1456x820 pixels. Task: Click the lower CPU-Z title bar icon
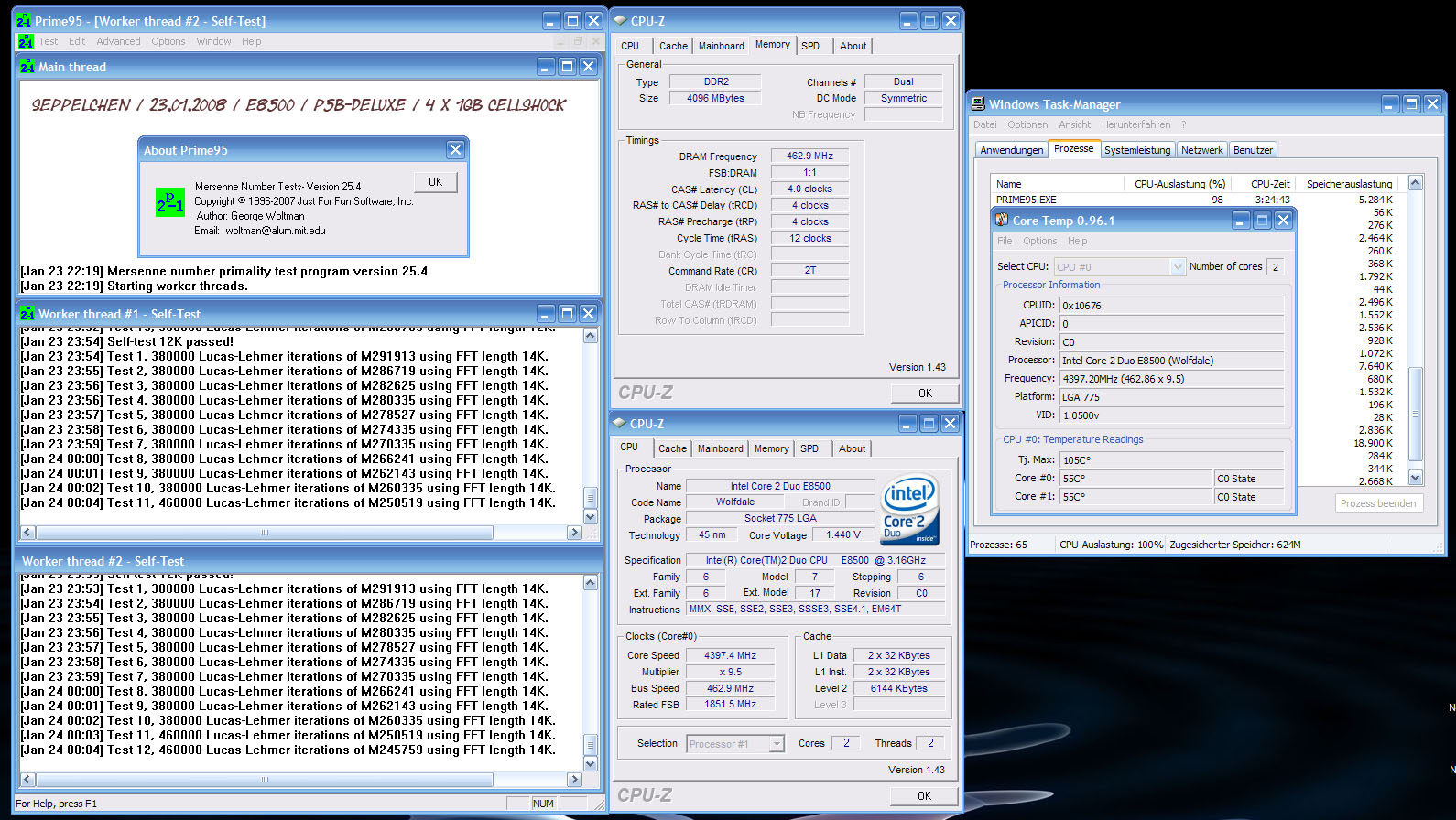pyautogui.click(x=619, y=423)
